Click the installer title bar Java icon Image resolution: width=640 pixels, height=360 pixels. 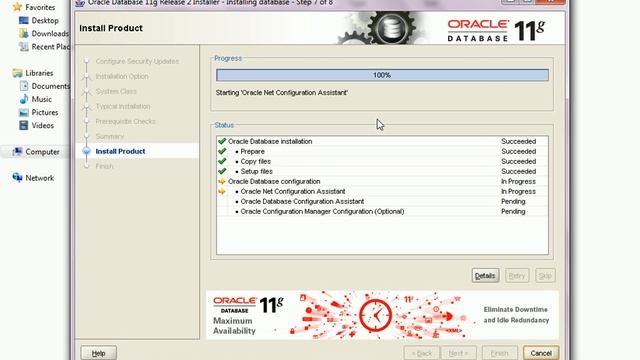click(x=80, y=3)
